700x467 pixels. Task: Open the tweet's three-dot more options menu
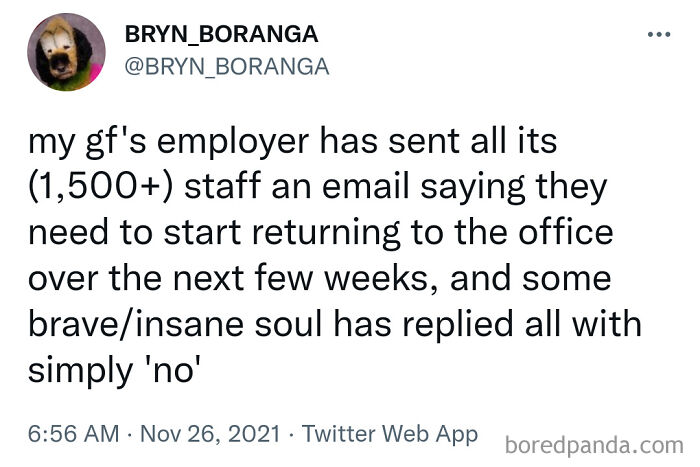tap(657, 37)
